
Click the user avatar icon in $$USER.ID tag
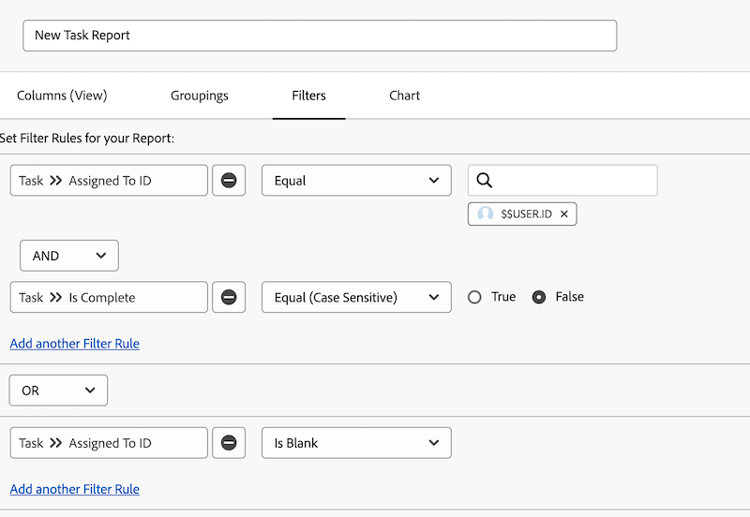pyautogui.click(x=486, y=214)
